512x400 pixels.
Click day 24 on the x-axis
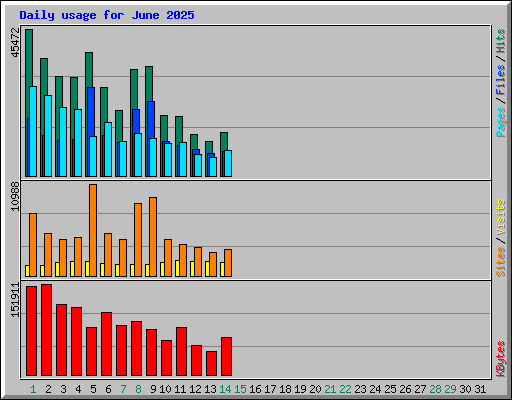[375, 389]
